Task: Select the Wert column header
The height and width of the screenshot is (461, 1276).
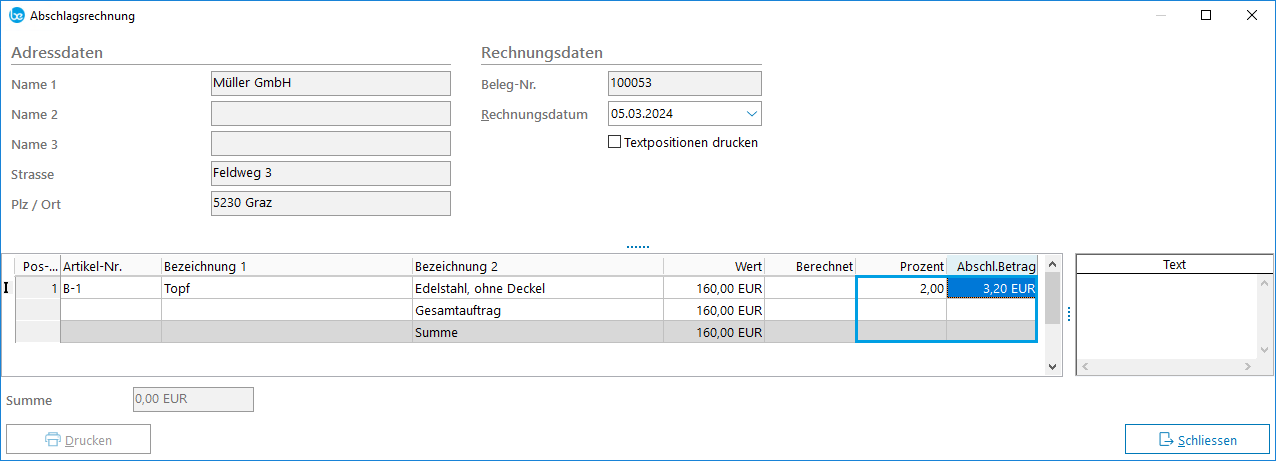Action: [x=713, y=266]
